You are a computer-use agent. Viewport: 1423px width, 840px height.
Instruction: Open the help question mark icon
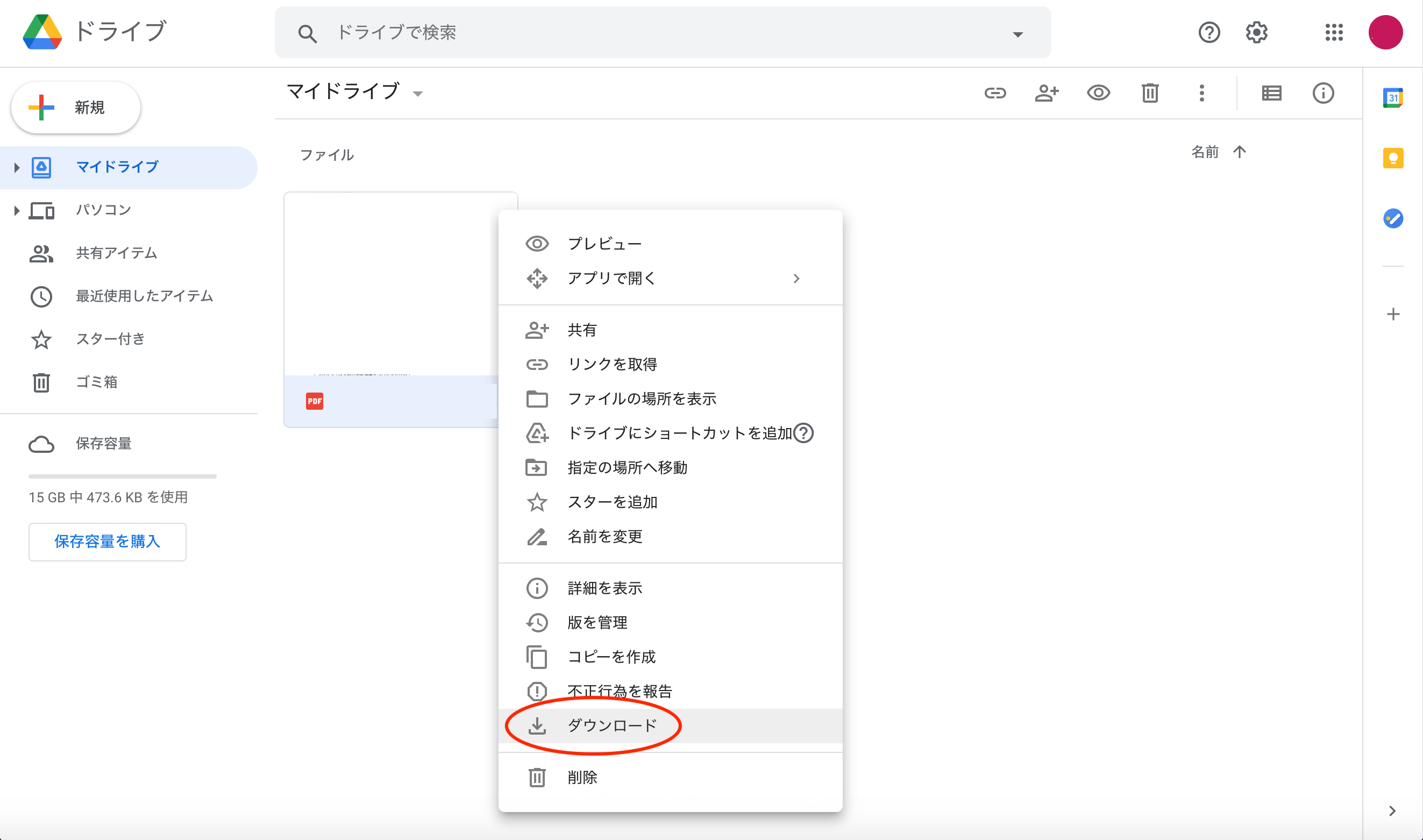(1209, 33)
